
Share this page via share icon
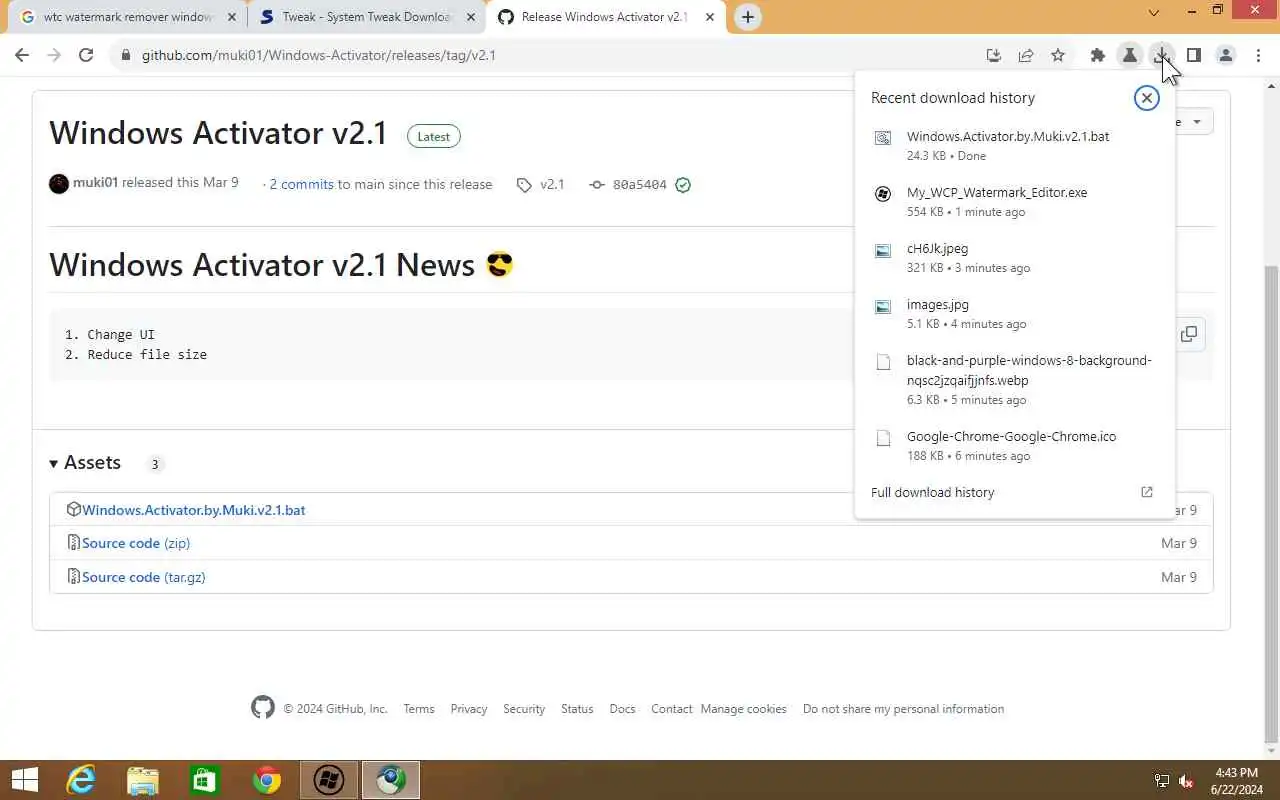pos(1026,55)
